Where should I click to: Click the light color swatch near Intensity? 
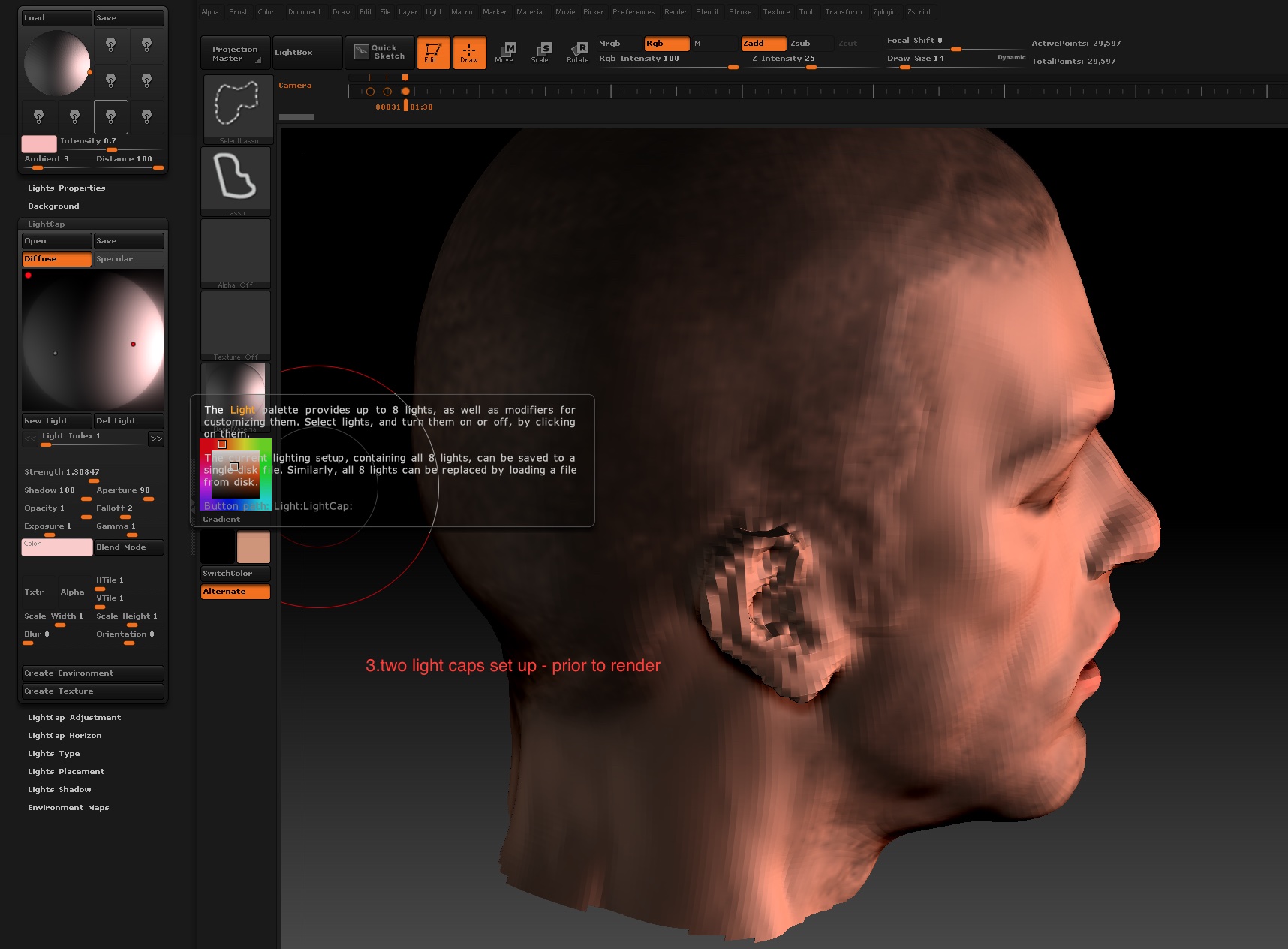[39, 144]
